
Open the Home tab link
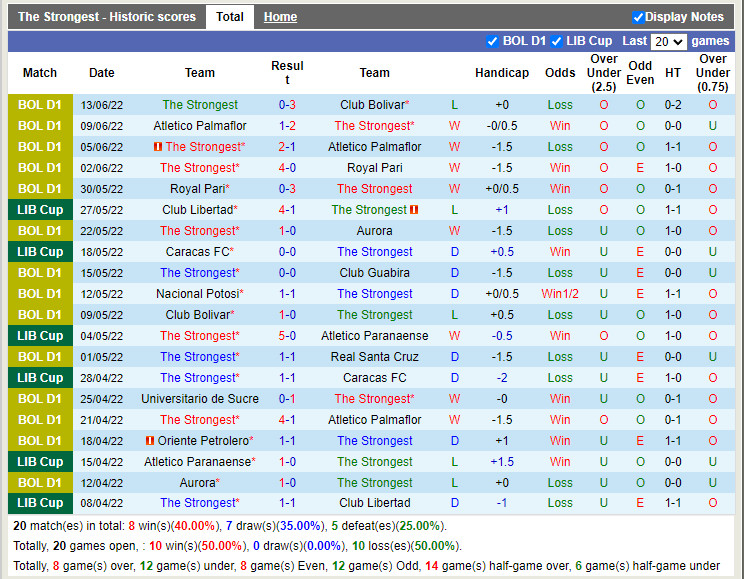[280, 17]
